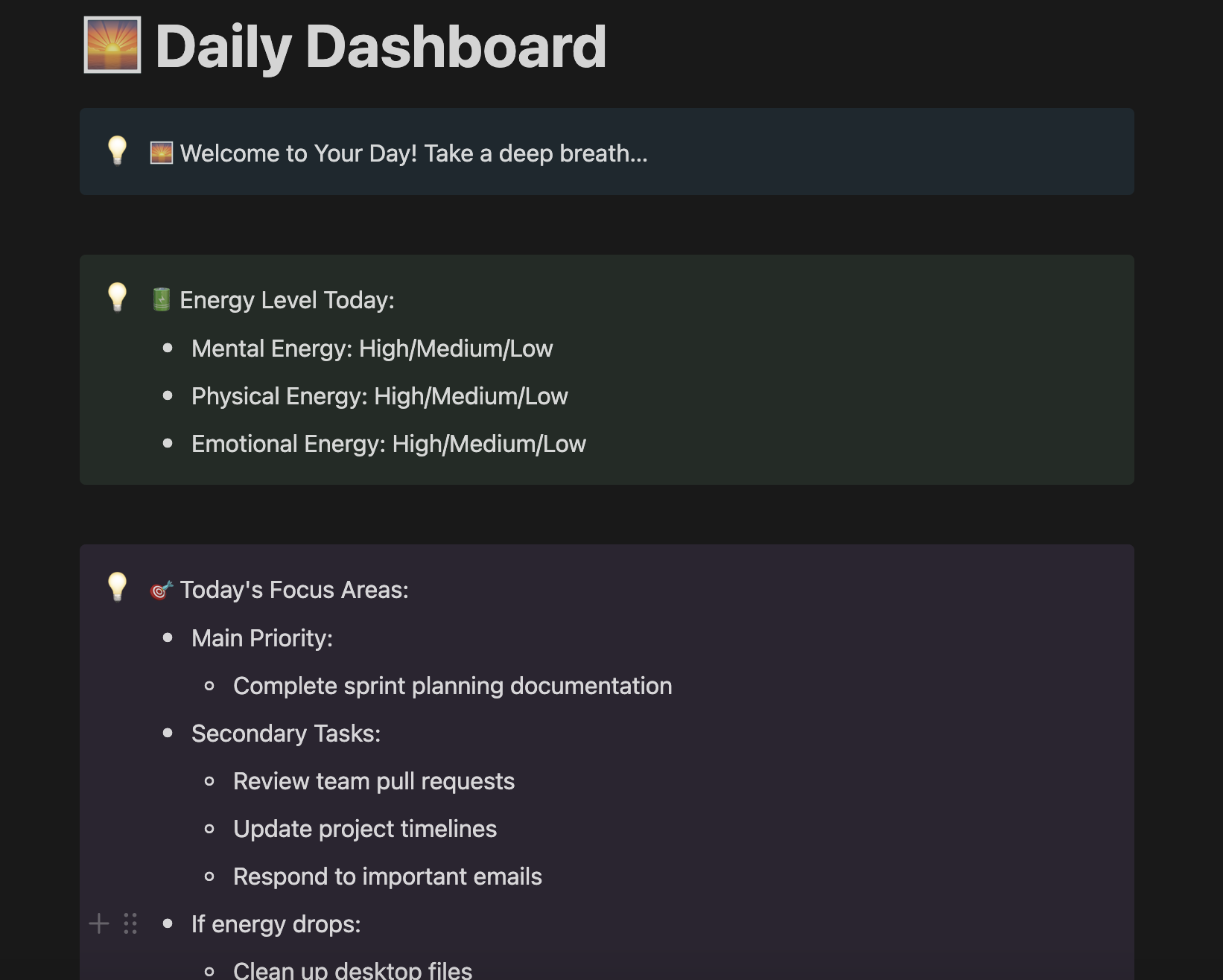Click the sunrise page icon beside Daily Dashboard

112,45
